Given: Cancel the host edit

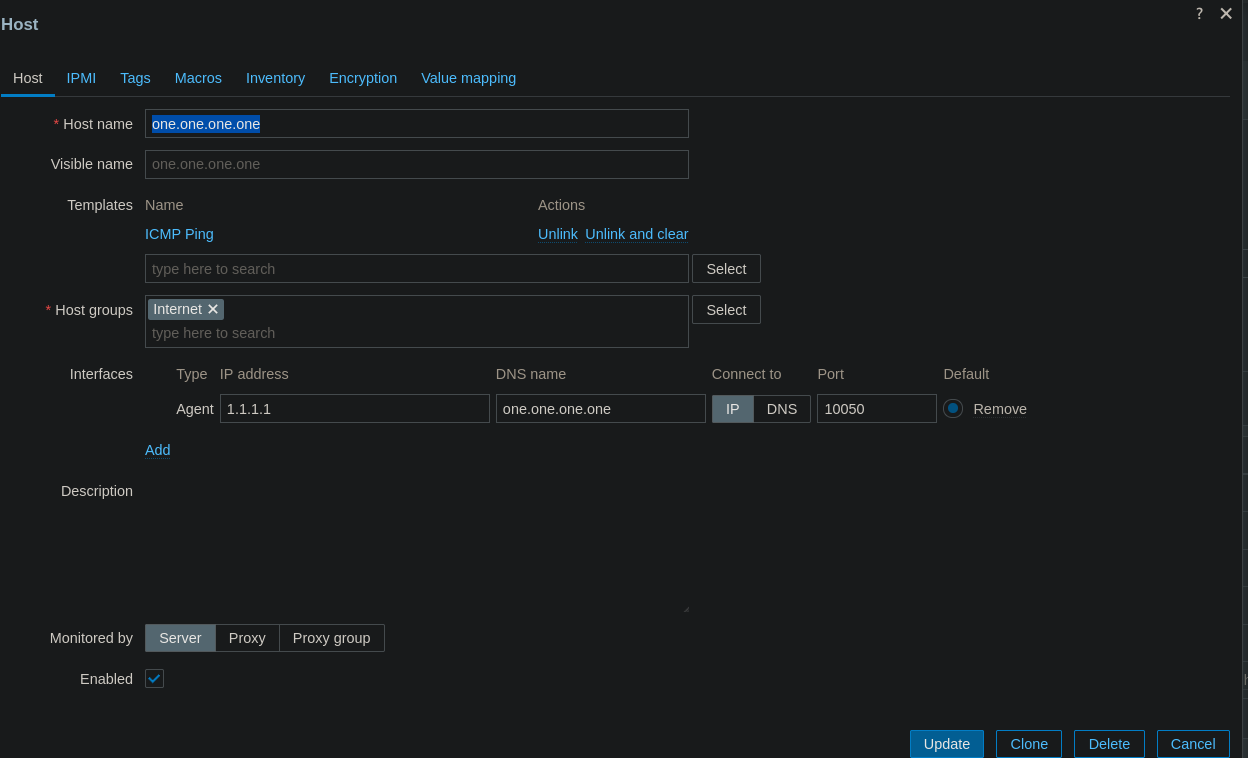Looking at the screenshot, I should pyautogui.click(x=1193, y=744).
